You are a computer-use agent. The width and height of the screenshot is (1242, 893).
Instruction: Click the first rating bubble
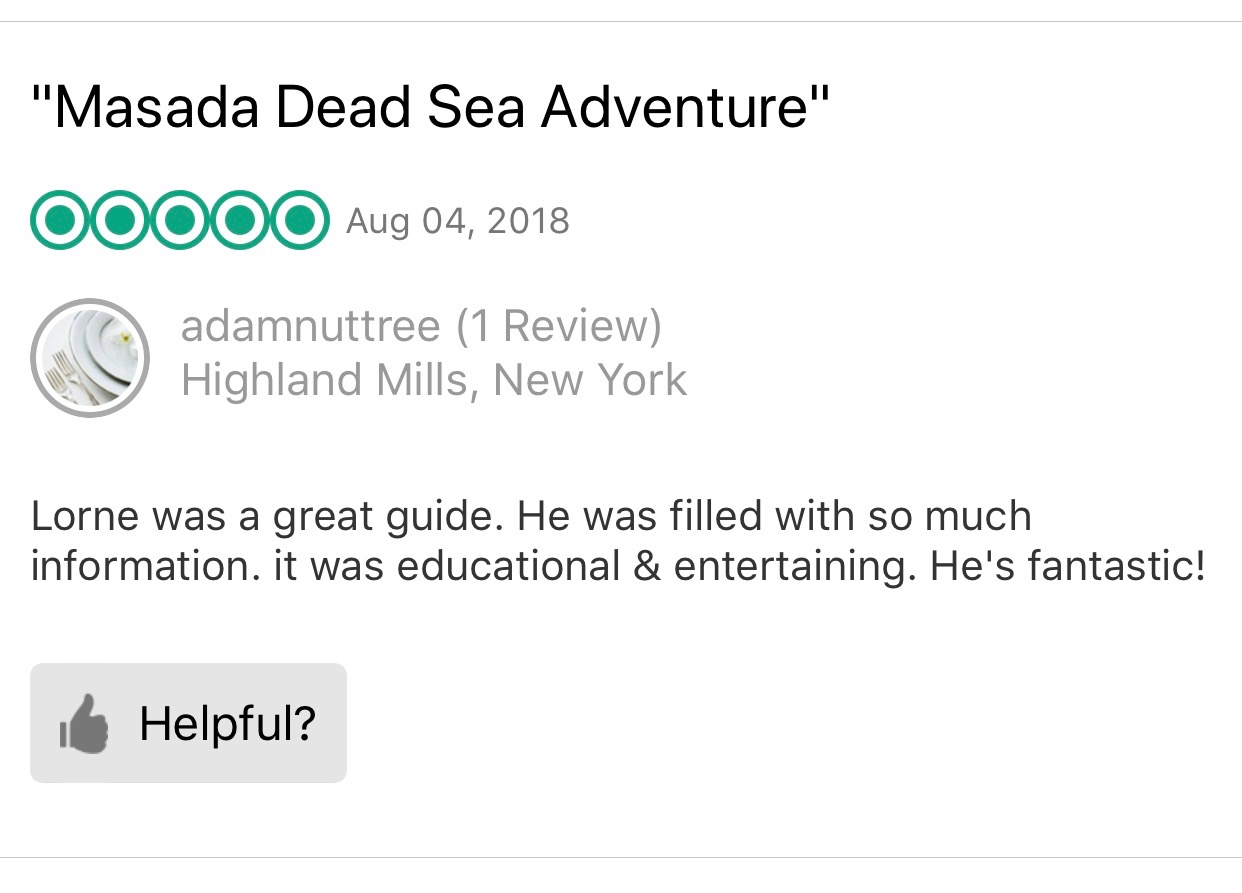click(x=61, y=219)
